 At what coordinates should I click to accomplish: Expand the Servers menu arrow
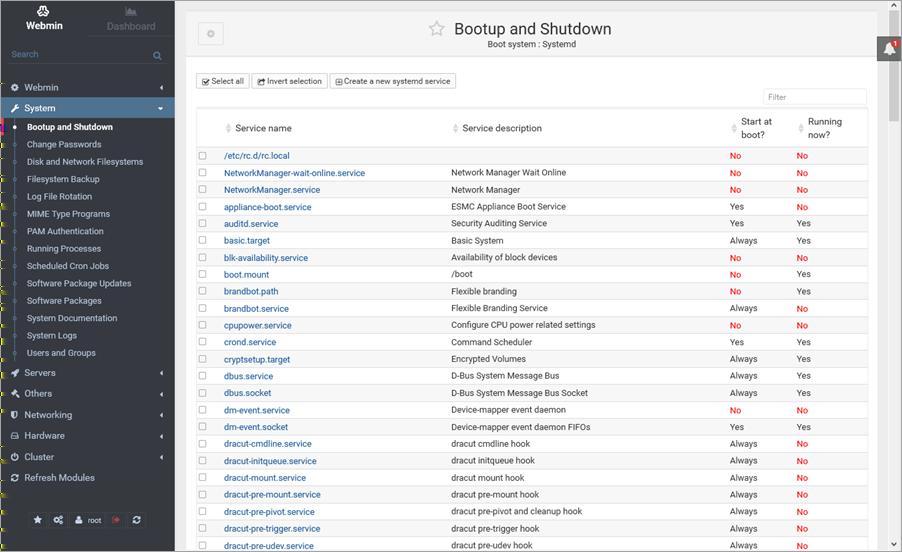(162, 373)
